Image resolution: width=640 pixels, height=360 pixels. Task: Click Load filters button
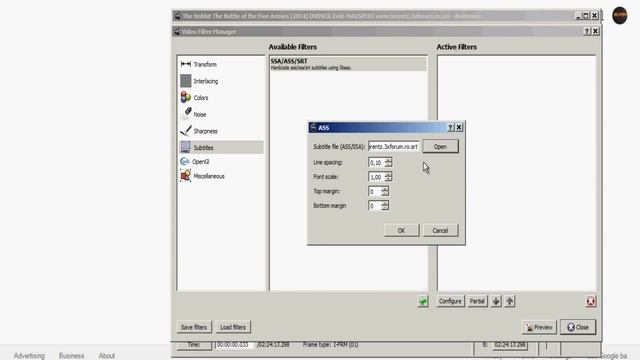pyautogui.click(x=233, y=327)
